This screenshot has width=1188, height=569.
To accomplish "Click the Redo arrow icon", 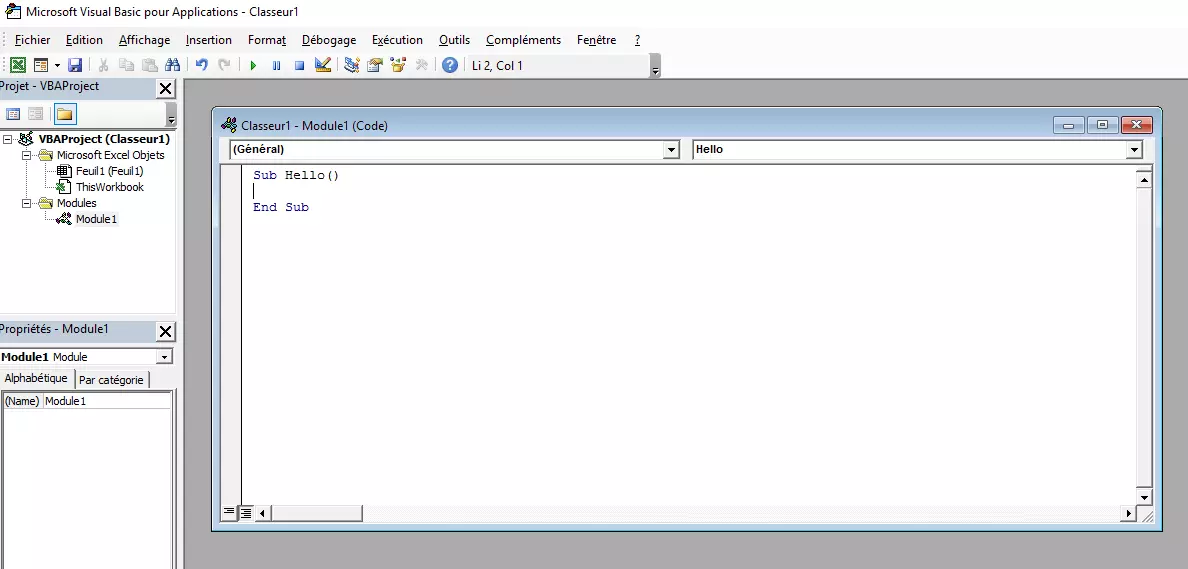I will pos(224,65).
